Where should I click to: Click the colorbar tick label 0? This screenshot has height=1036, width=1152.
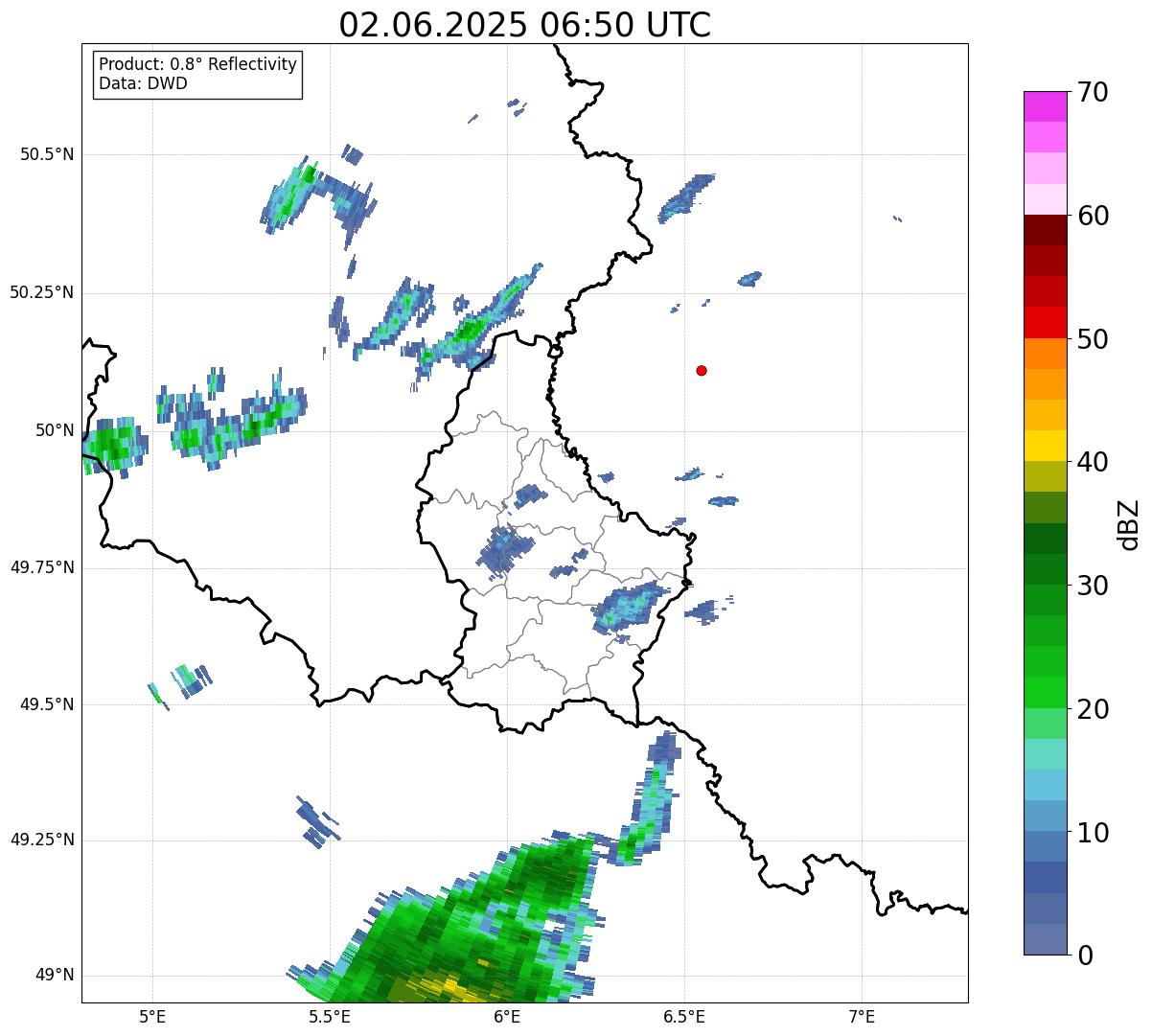pos(1085,955)
